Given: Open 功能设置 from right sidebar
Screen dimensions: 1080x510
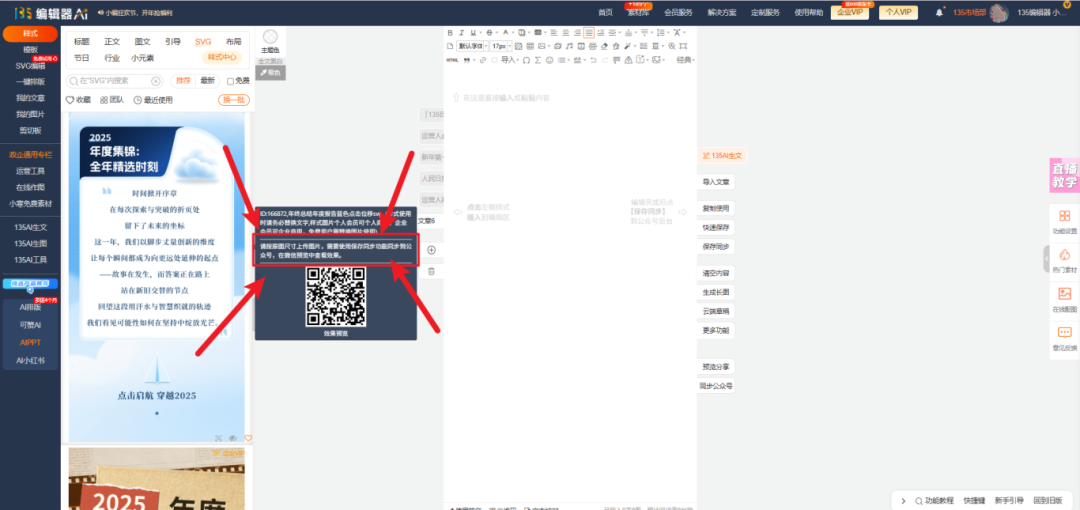Looking at the screenshot, I should coord(1064,221).
